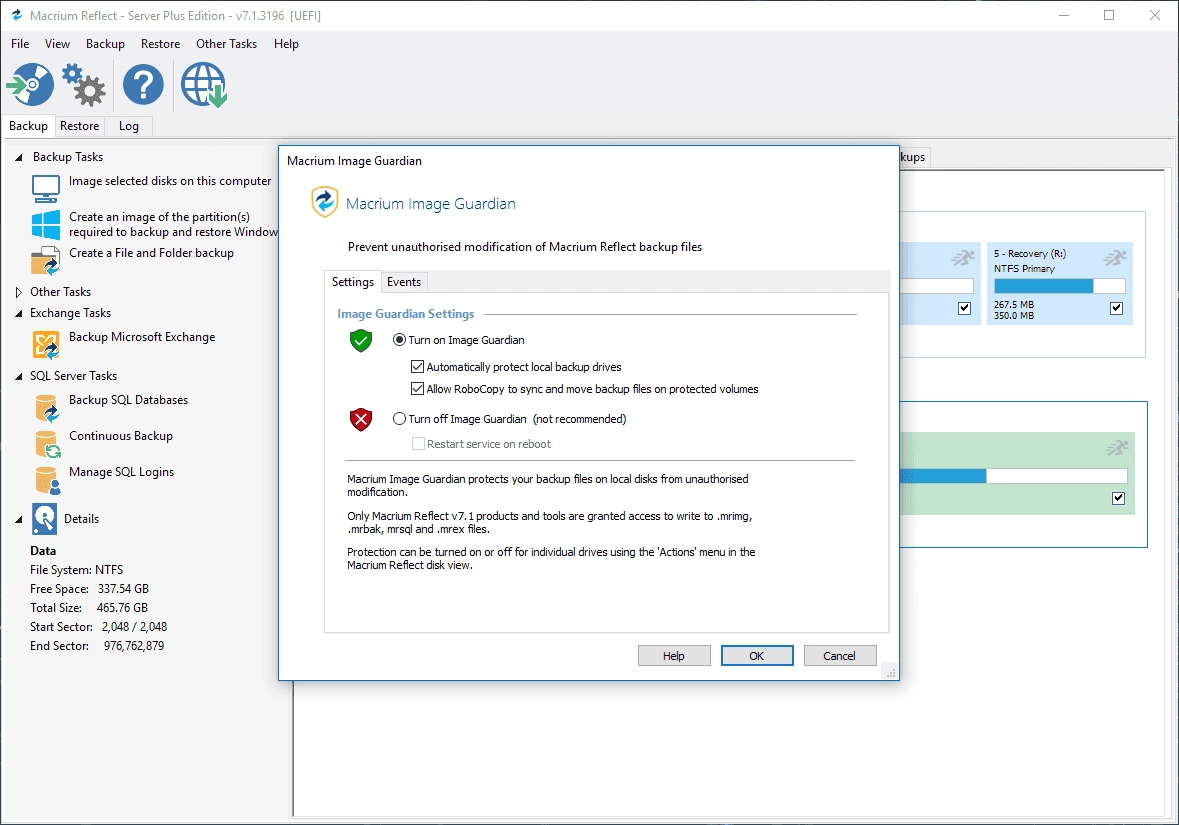Collapse the Exchange Tasks section

[x=19, y=313]
